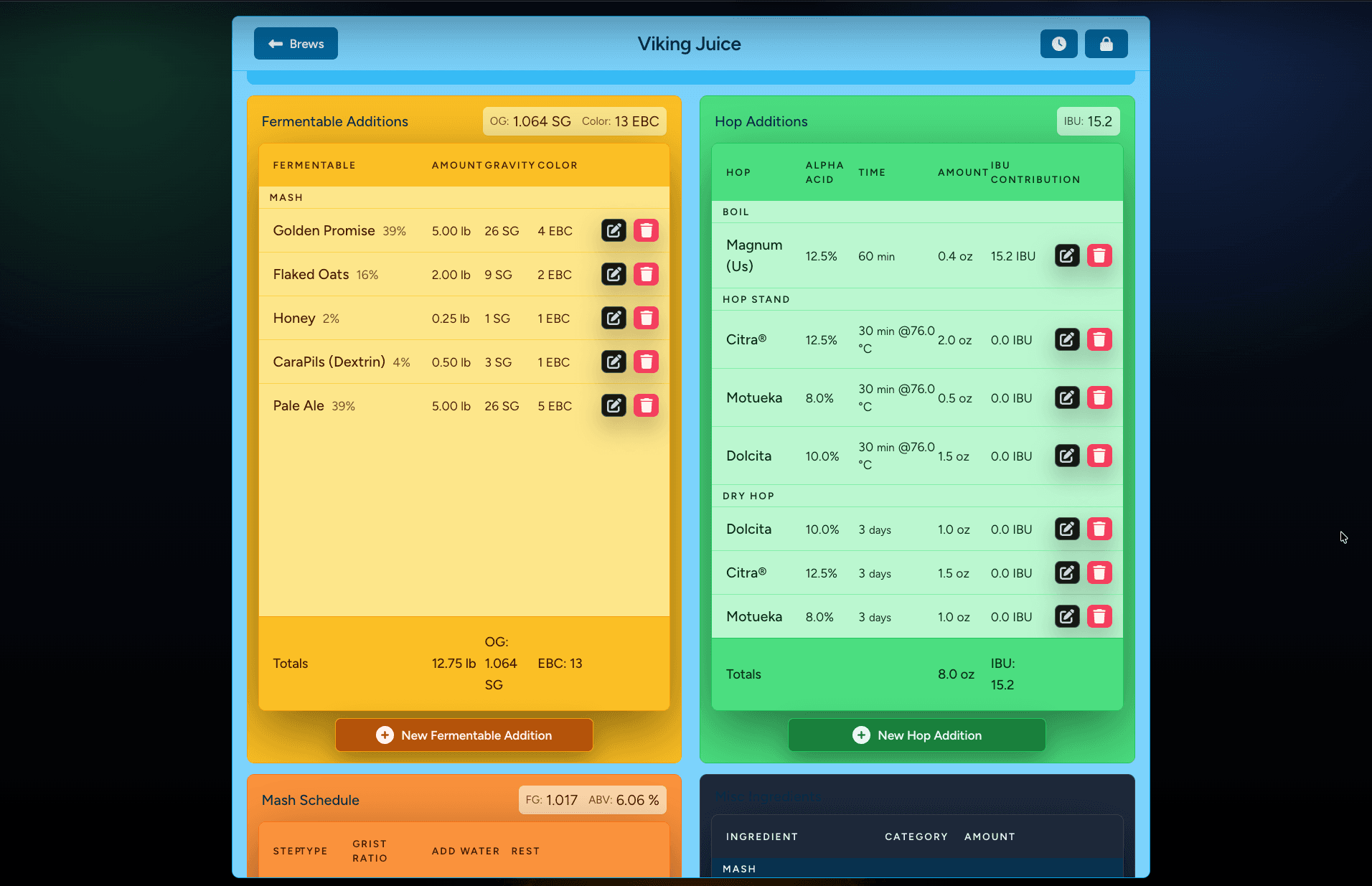Edit the Golden Promise fermentable

click(x=614, y=230)
